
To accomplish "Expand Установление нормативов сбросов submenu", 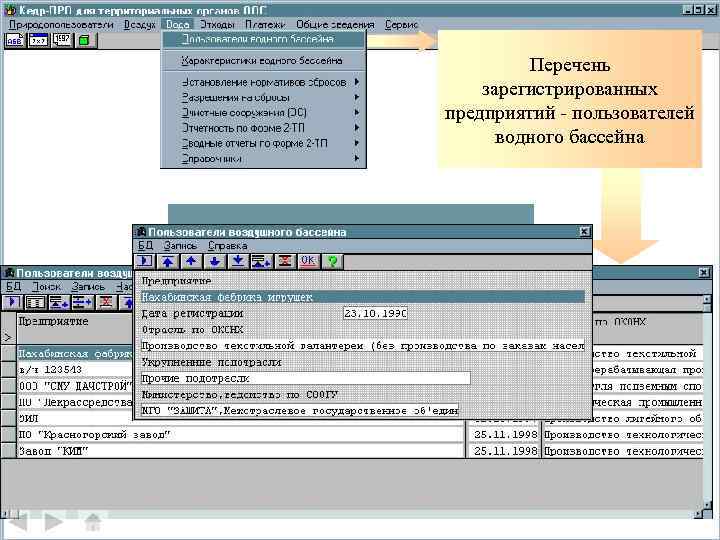I will 263,82.
